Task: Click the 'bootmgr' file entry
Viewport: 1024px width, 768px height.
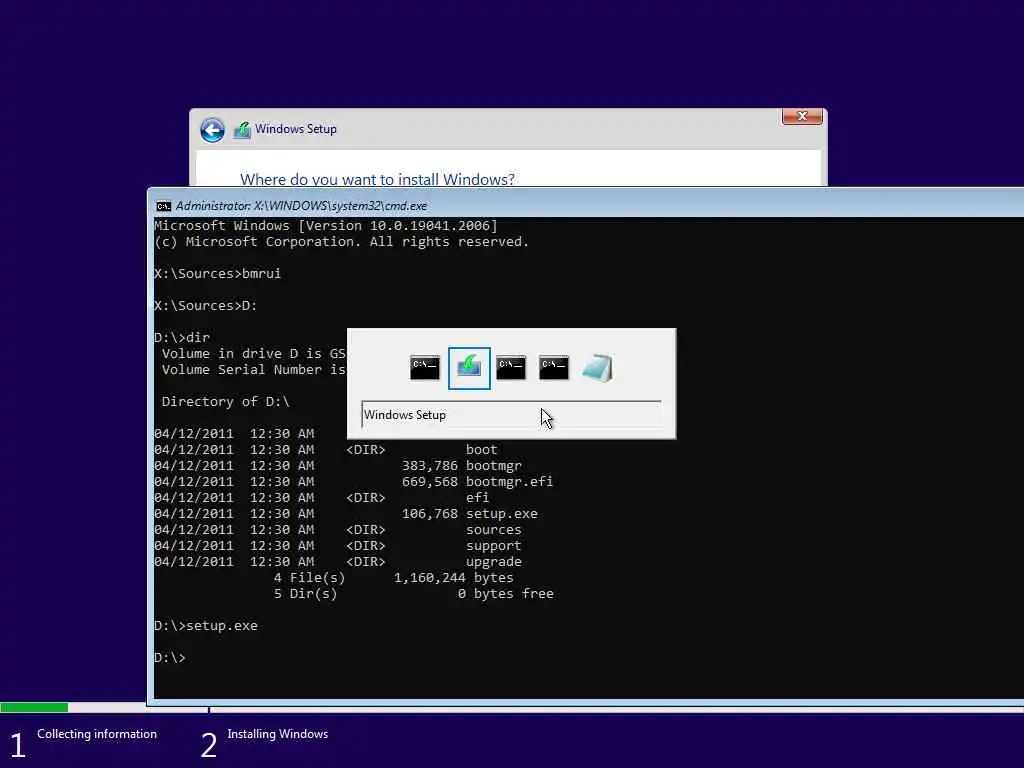Action: pos(494,466)
